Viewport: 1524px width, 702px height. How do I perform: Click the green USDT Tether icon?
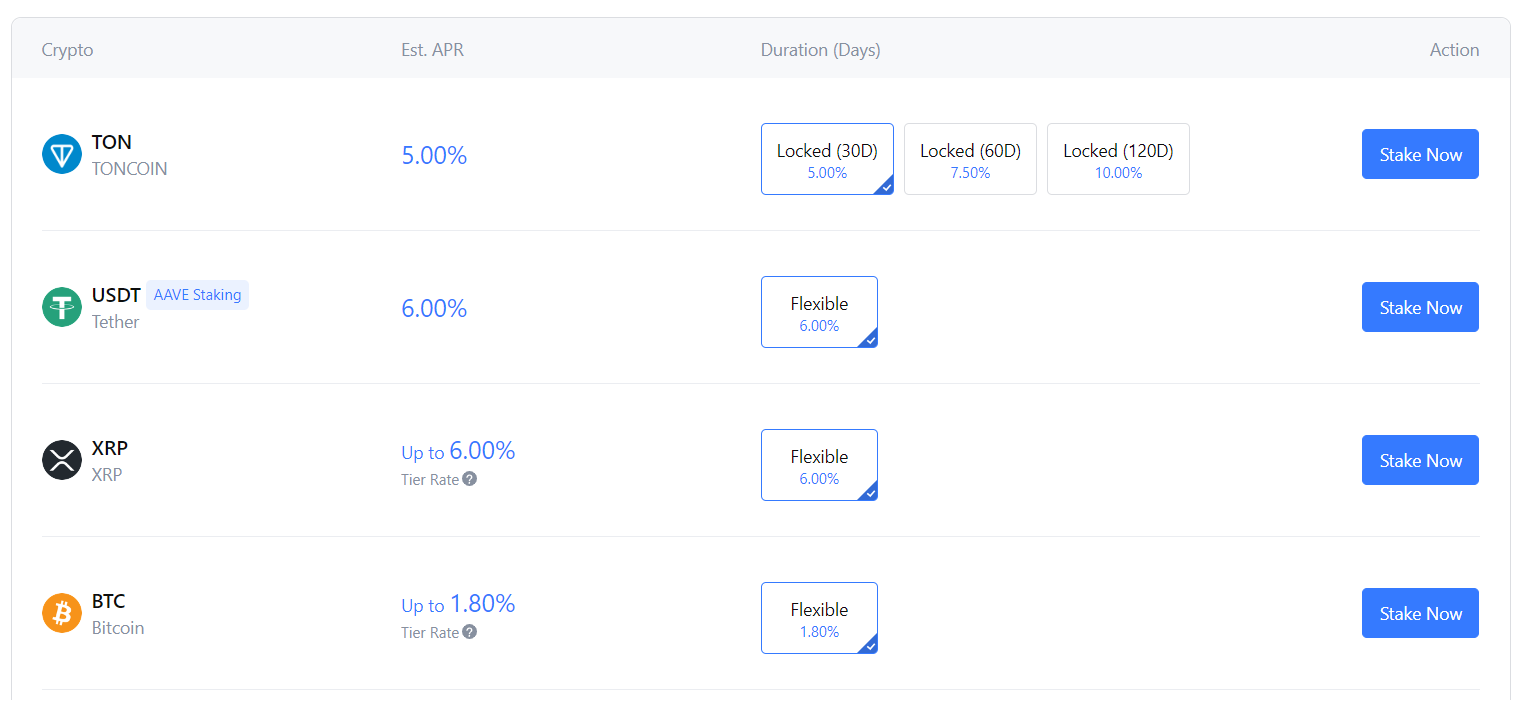pyautogui.click(x=62, y=308)
